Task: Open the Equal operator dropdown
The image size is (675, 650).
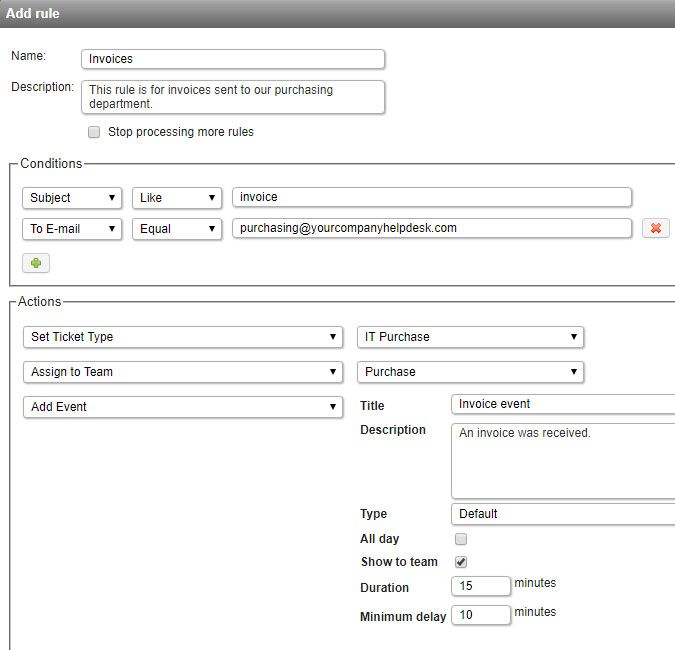Action: (177, 228)
